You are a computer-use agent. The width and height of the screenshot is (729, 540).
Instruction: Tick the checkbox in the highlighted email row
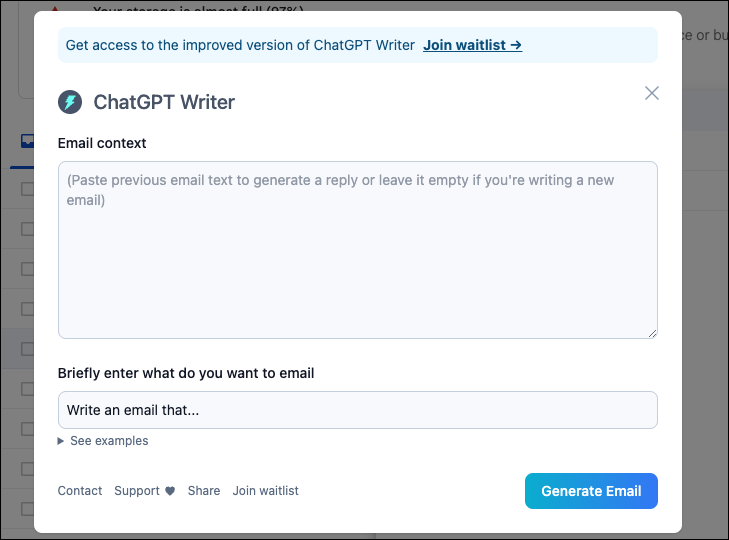27,349
